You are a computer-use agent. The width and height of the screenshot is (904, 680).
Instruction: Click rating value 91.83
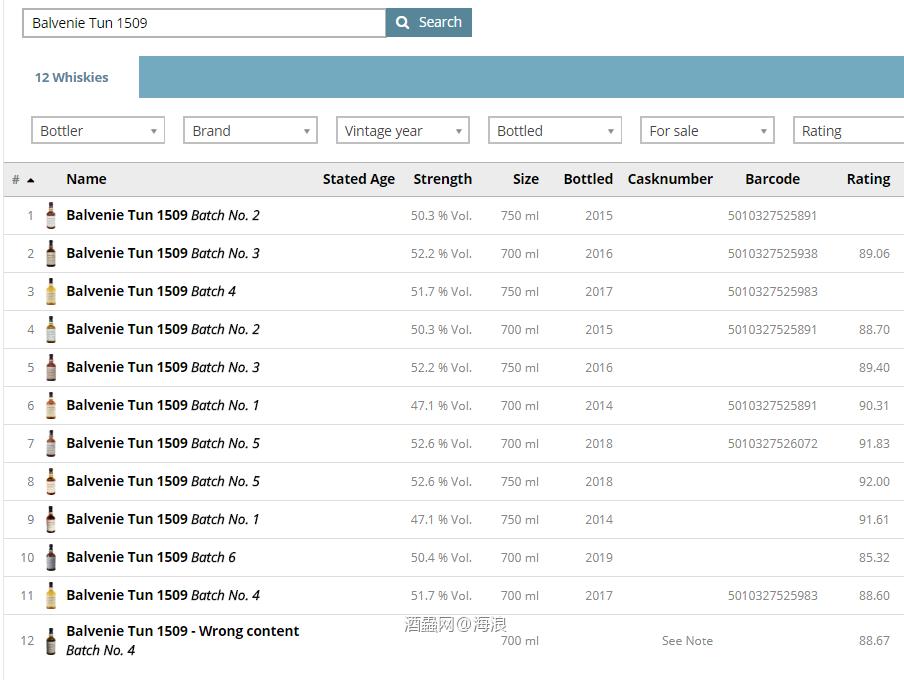coord(874,444)
